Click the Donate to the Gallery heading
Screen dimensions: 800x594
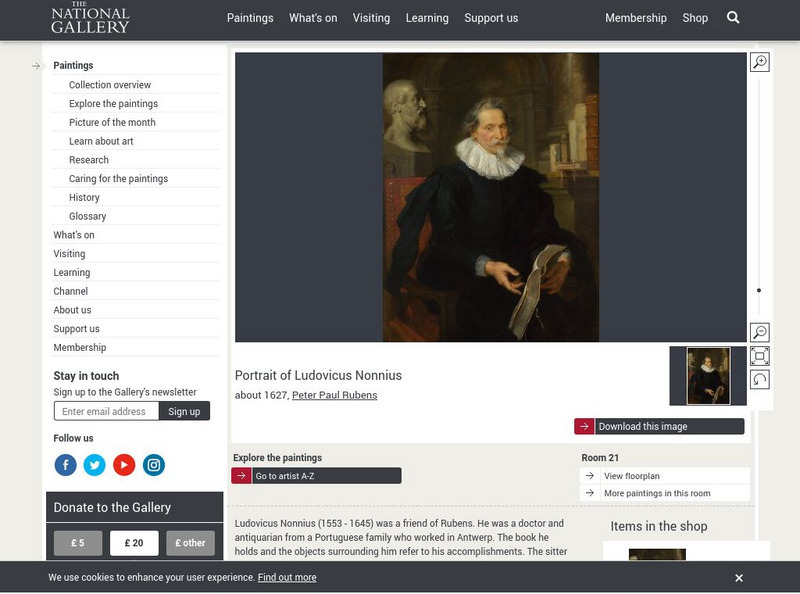(x=112, y=507)
